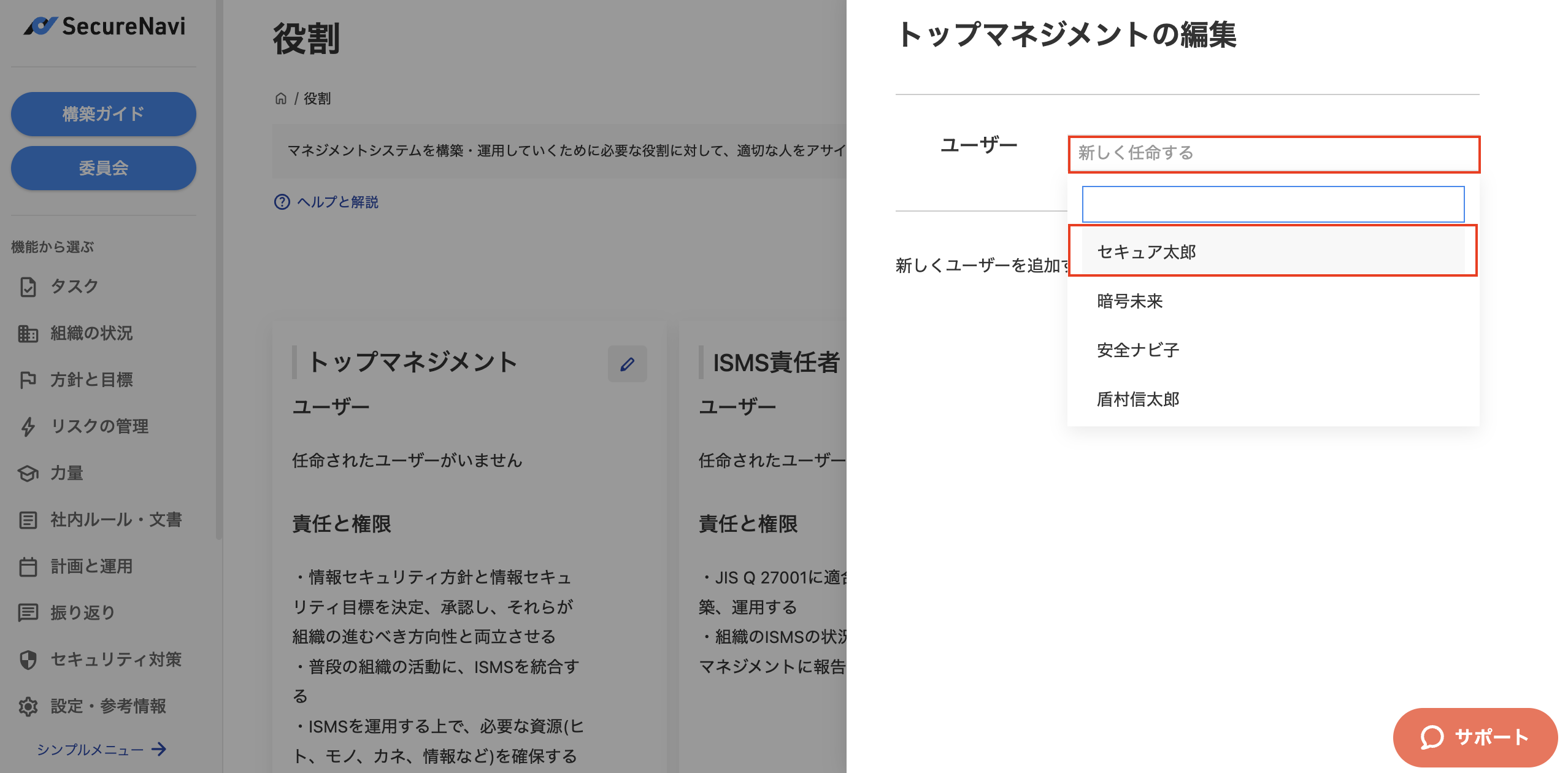Select 方針と目標 in sidebar
This screenshot has height=773, width=1568.
[91, 380]
